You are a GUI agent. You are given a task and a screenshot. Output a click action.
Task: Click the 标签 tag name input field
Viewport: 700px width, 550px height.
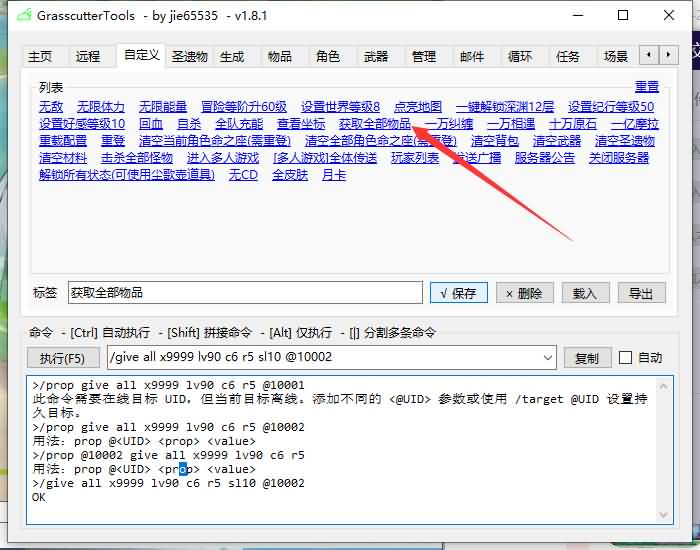pyautogui.click(x=245, y=293)
